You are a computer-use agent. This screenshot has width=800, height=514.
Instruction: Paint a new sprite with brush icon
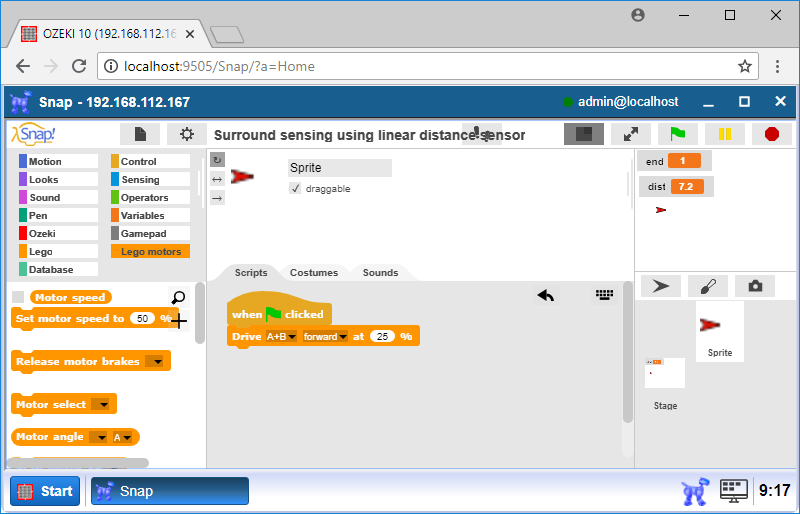pyautogui.click(x=708, y=286)
